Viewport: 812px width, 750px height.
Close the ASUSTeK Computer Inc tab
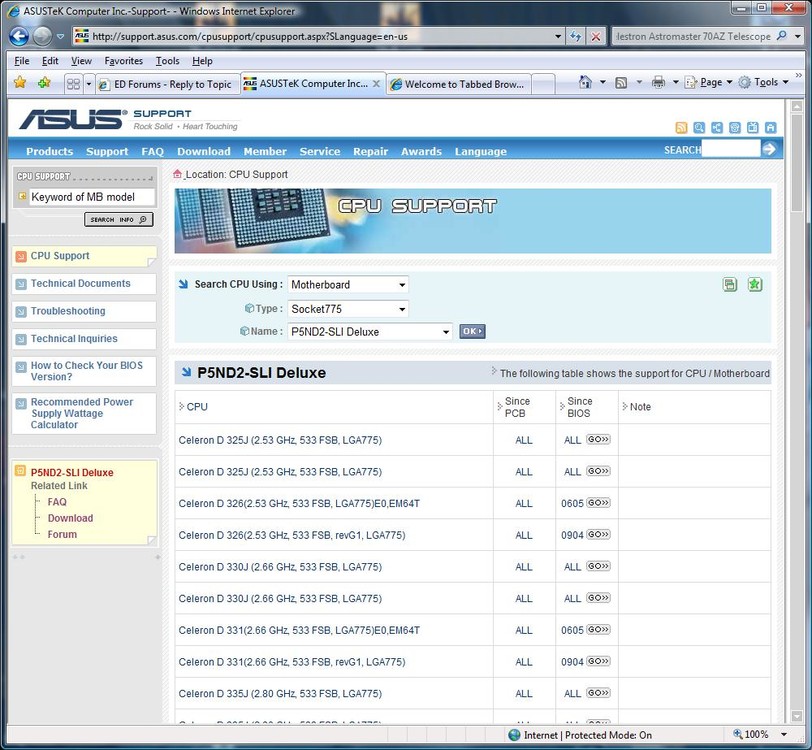pyautogui.click(x=376, y=83)
